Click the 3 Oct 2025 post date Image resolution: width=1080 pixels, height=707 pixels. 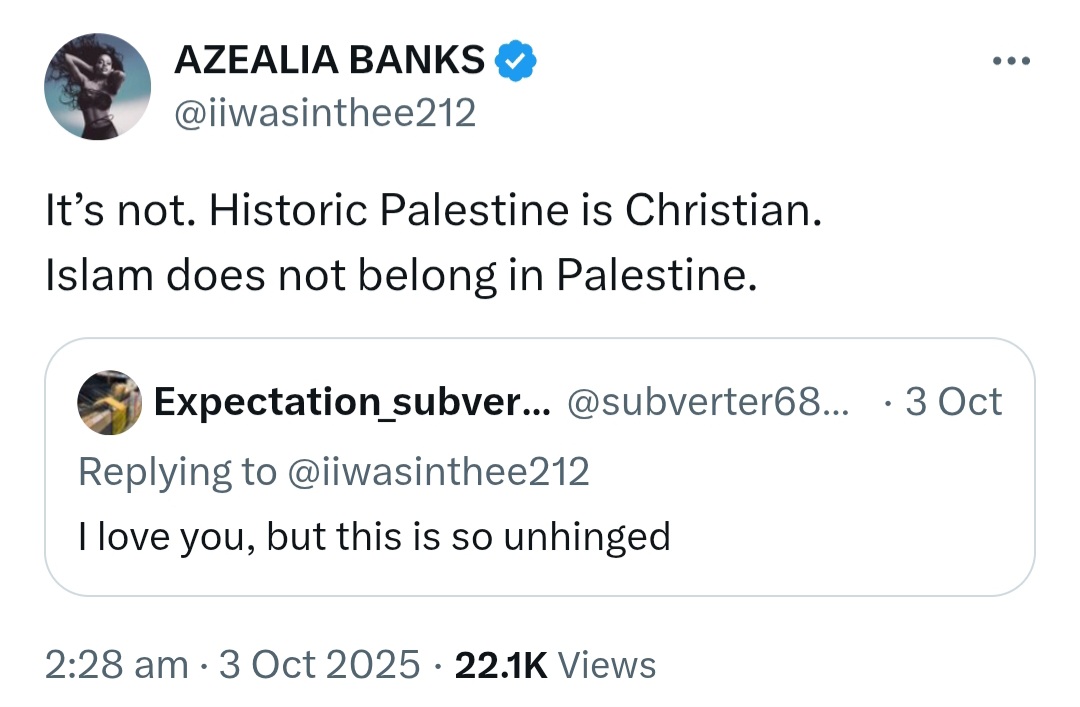tap(319, 665)
